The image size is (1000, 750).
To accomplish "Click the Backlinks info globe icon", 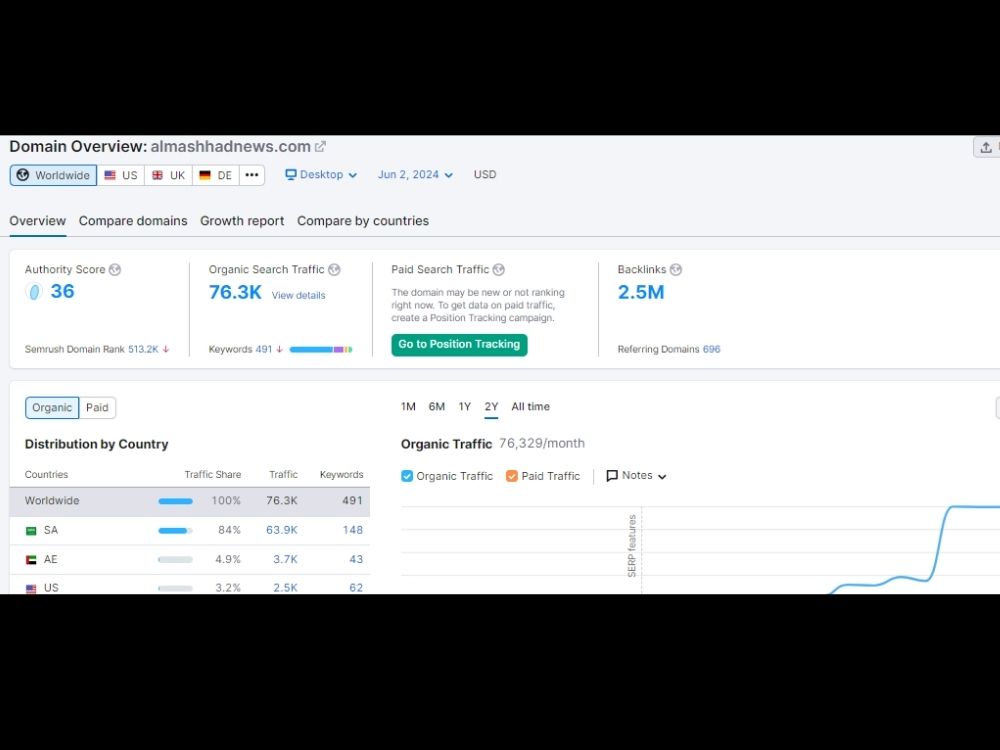I will (x=676, y=270).
